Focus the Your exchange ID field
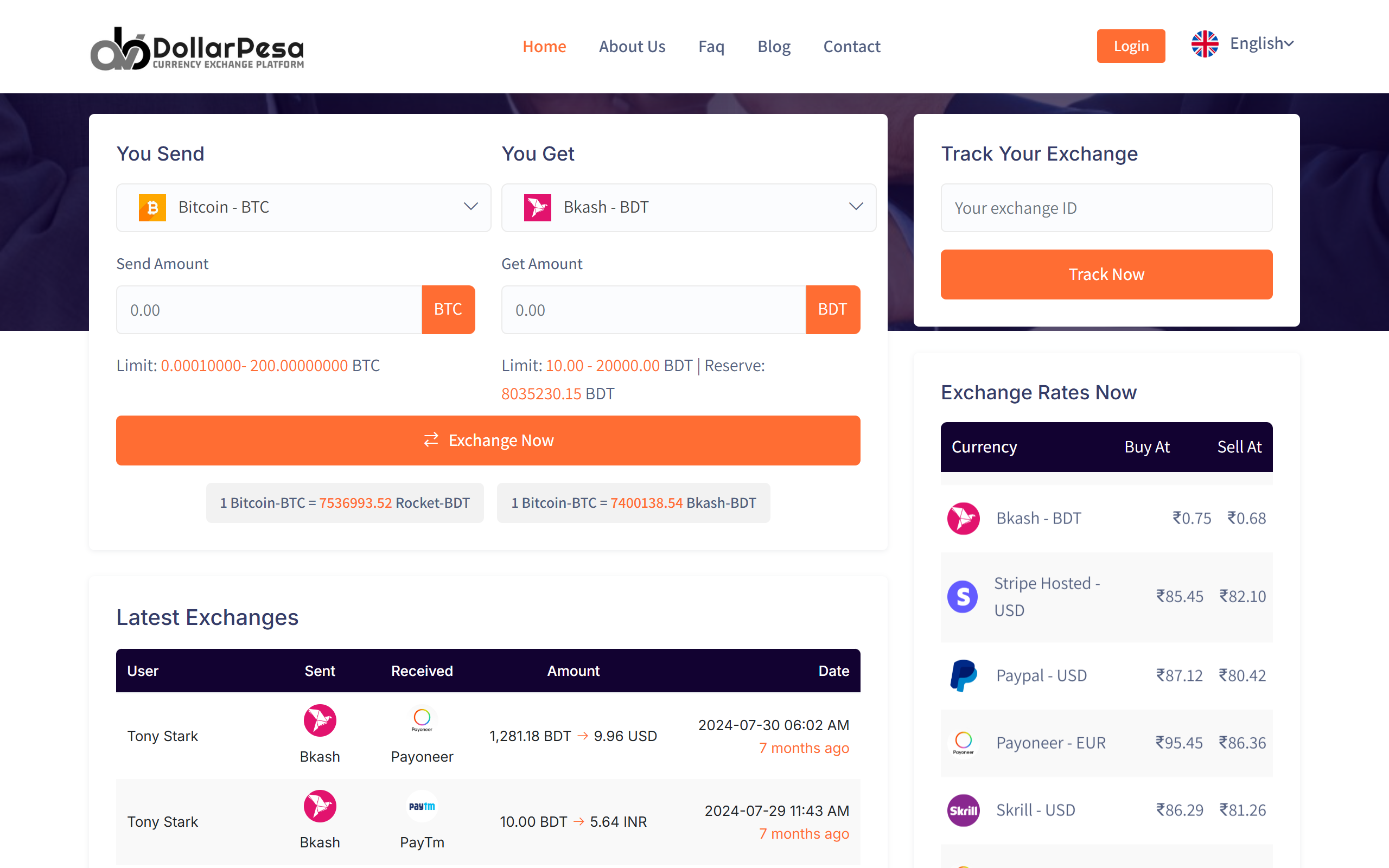The width and height of the screenshot is (1389, 868). pos(1107,208)
